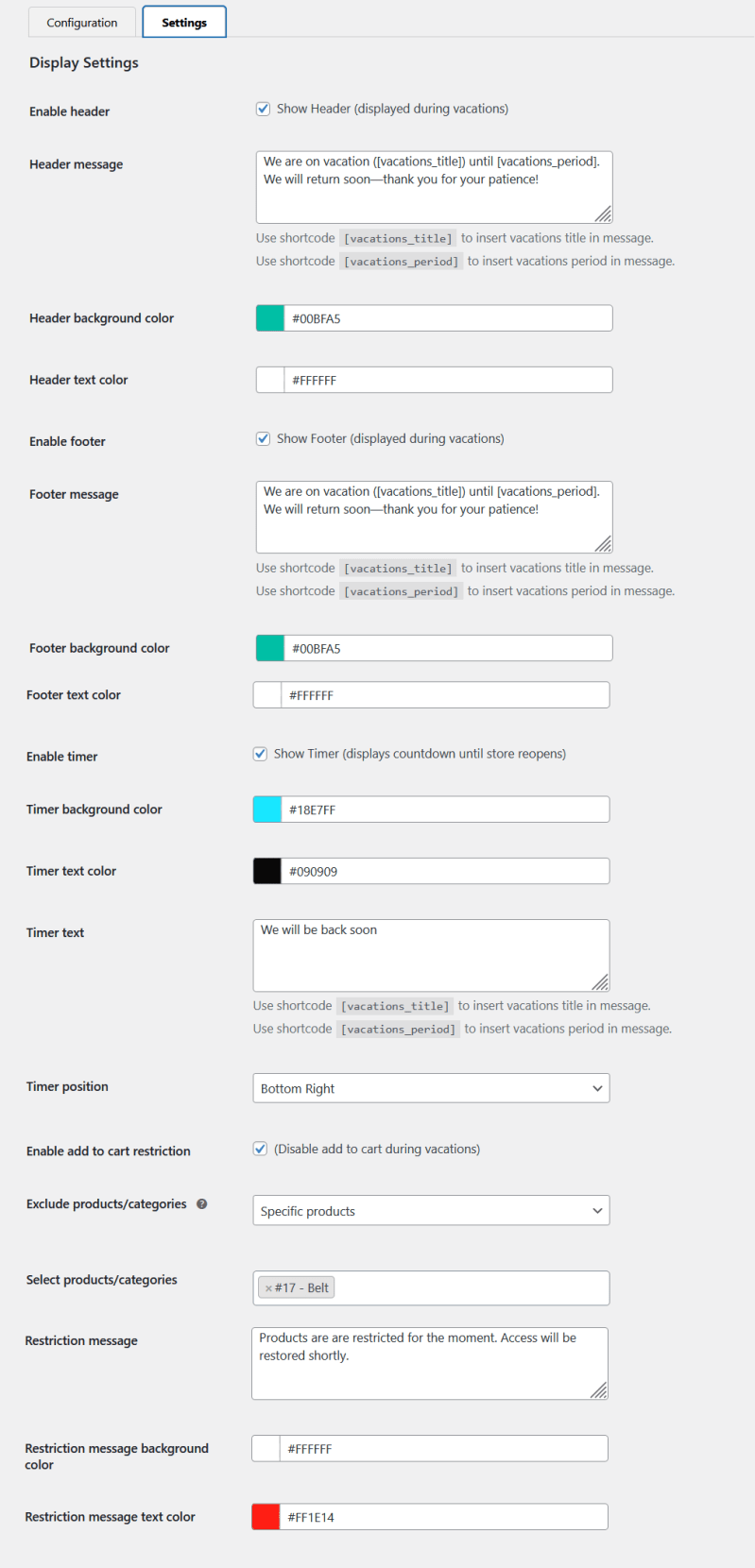755x1568 pixels.
Task: Open the Footer background color swatch
Action: [264, 647]
